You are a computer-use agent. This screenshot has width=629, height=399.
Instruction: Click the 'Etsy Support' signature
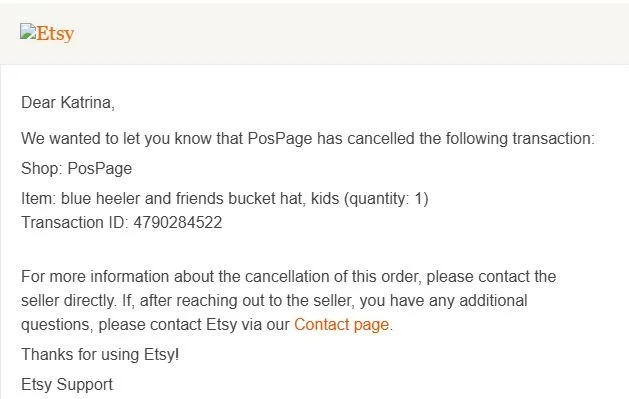(x=67, y=385)
